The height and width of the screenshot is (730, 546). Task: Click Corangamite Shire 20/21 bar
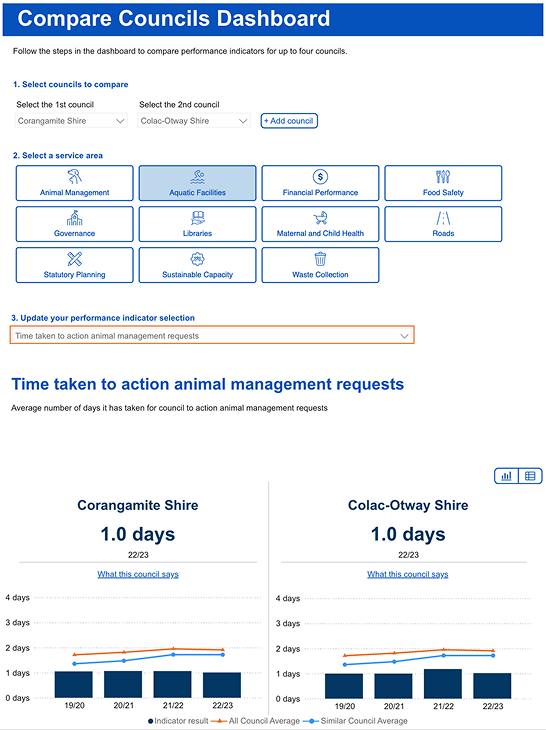click(123, 684)
